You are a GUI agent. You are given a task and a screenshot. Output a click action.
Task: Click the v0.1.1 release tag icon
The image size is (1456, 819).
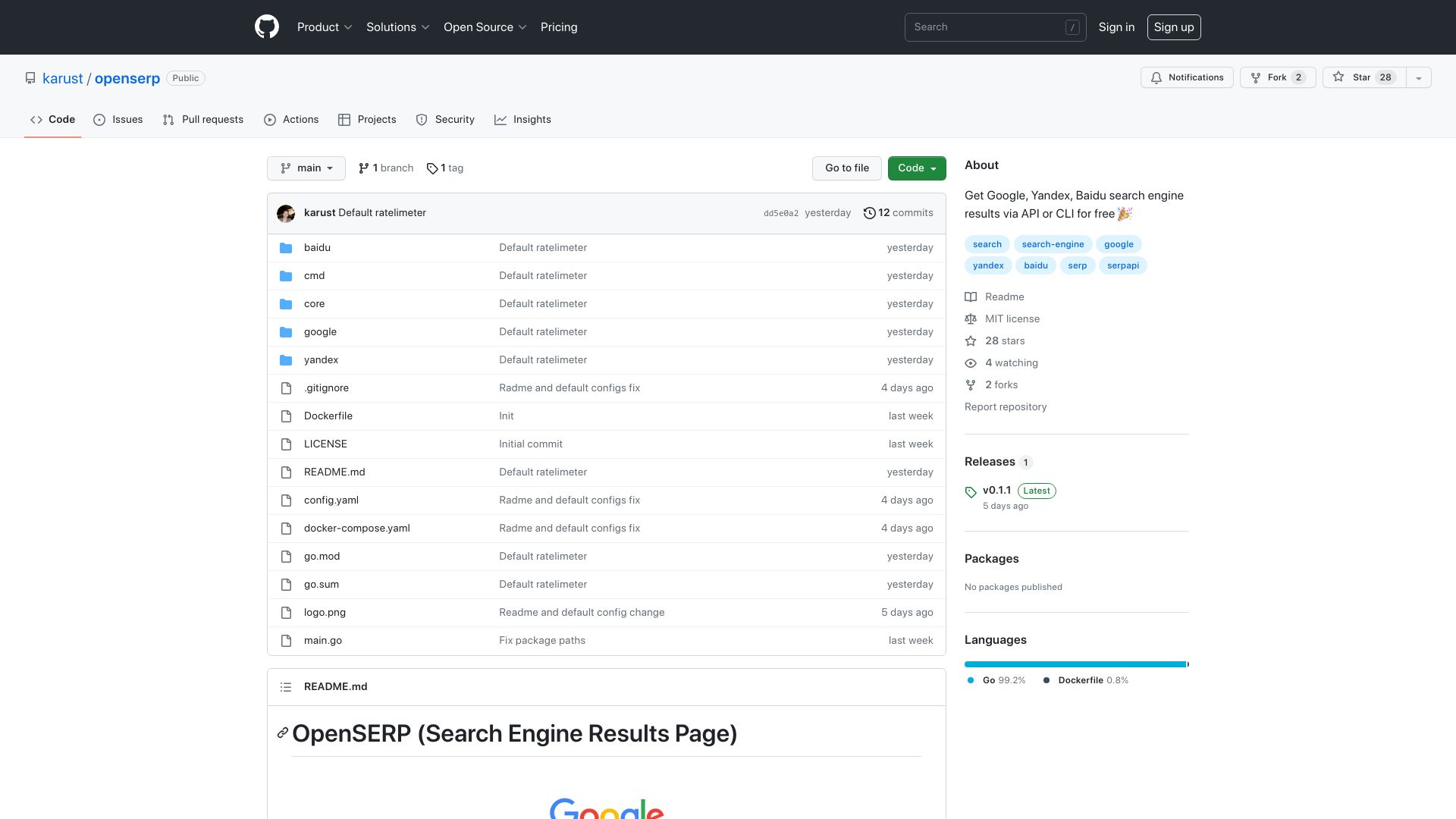(971, 492)
